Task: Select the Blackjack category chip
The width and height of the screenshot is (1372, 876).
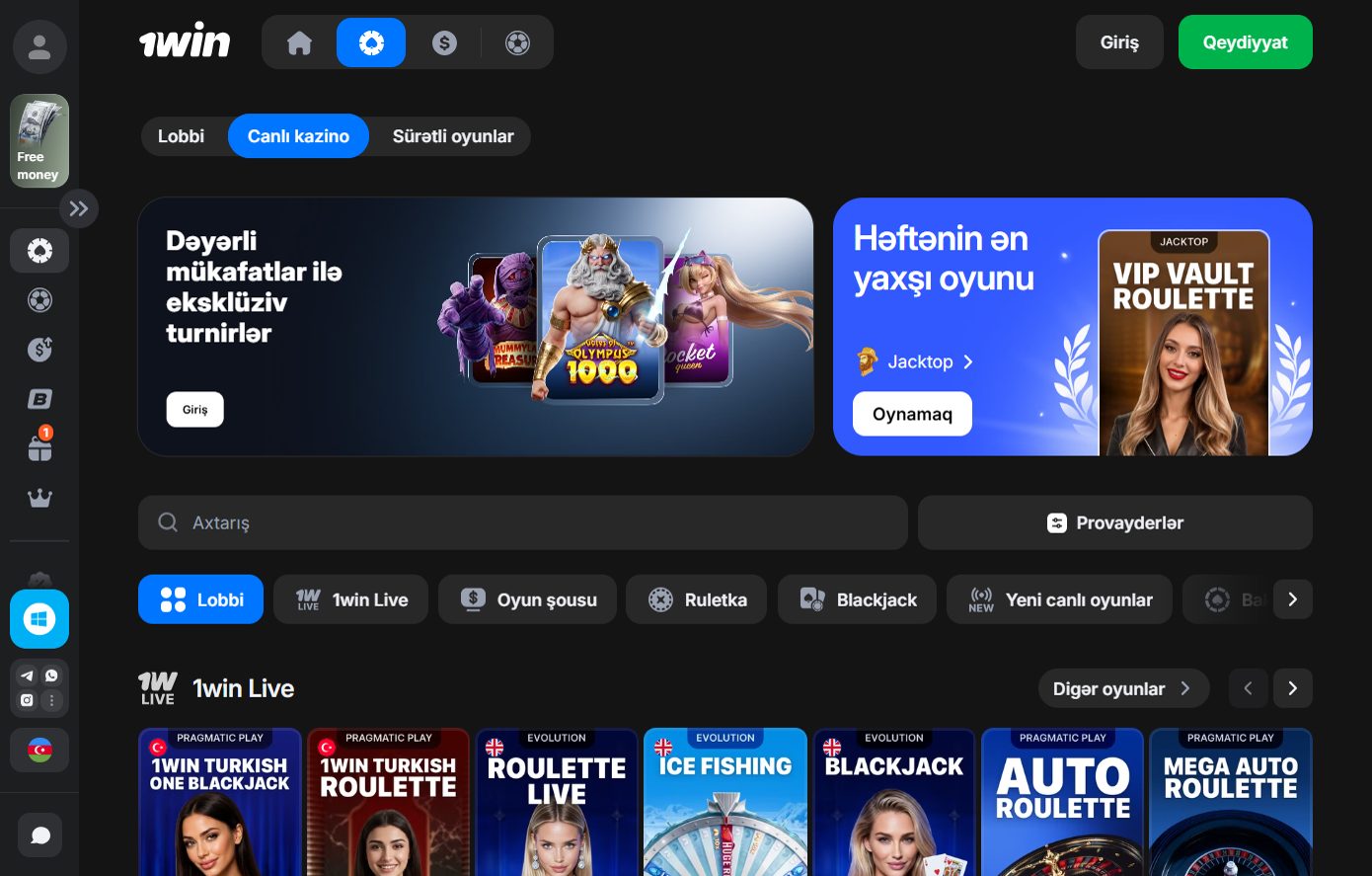Action: click(857, 599)
